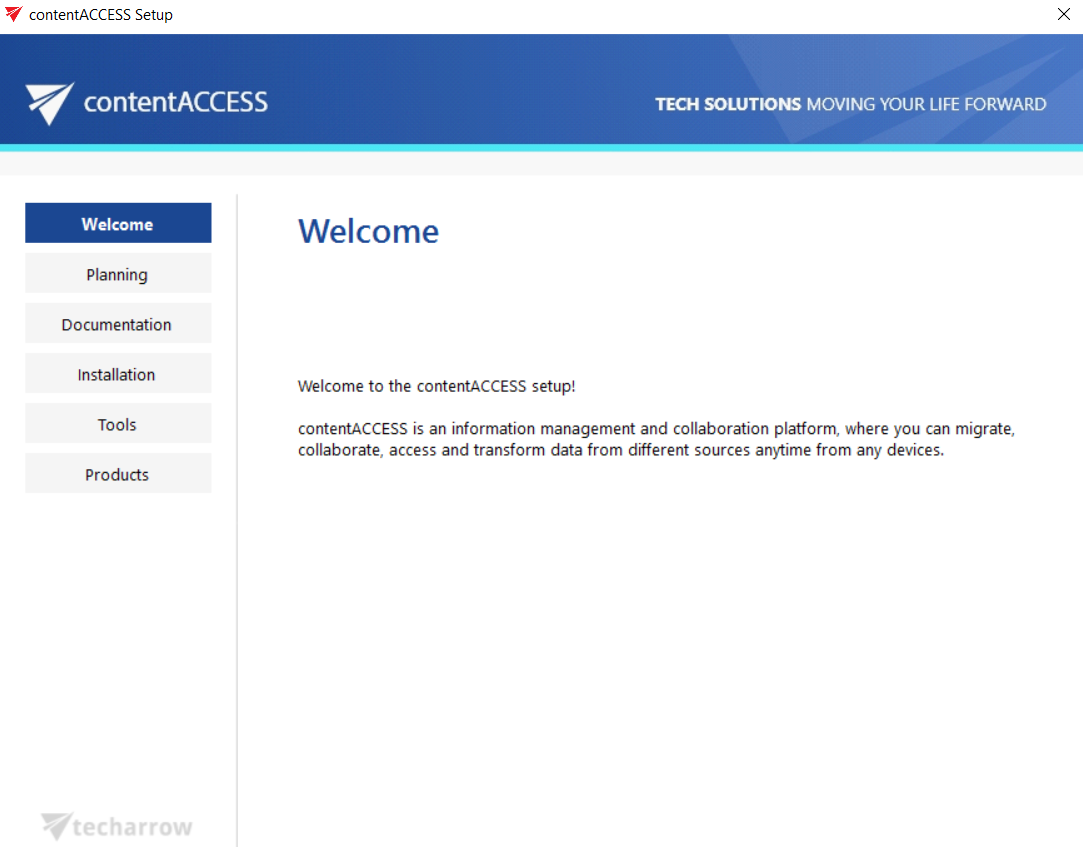Screen dimensions: 1083x847
Task: Close the contentACCESS Setup window
Action: (1064, 15)
